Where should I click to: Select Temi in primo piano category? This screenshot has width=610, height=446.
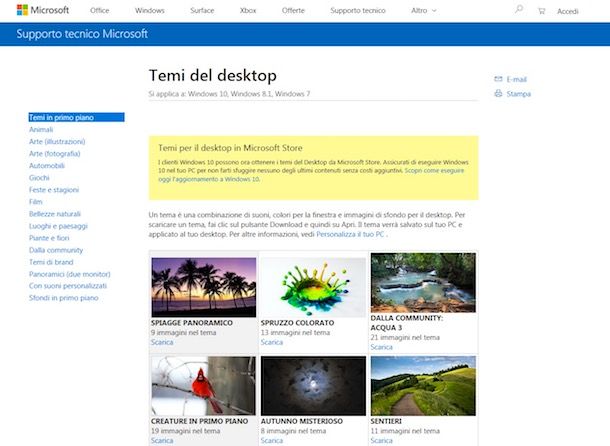coord(77,117)
